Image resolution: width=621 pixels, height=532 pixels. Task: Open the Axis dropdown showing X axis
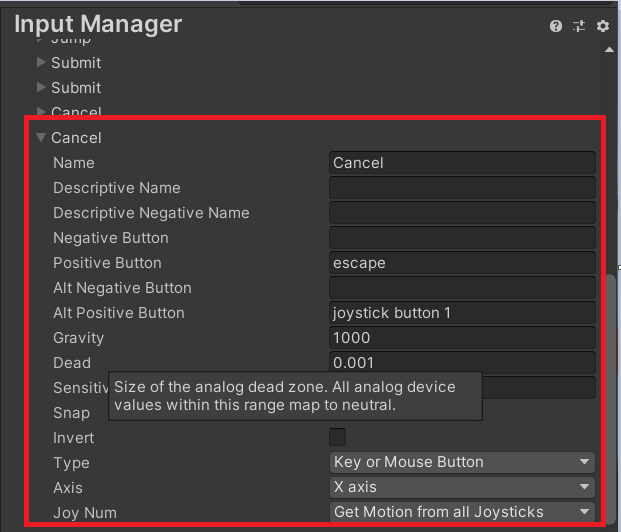462,487
